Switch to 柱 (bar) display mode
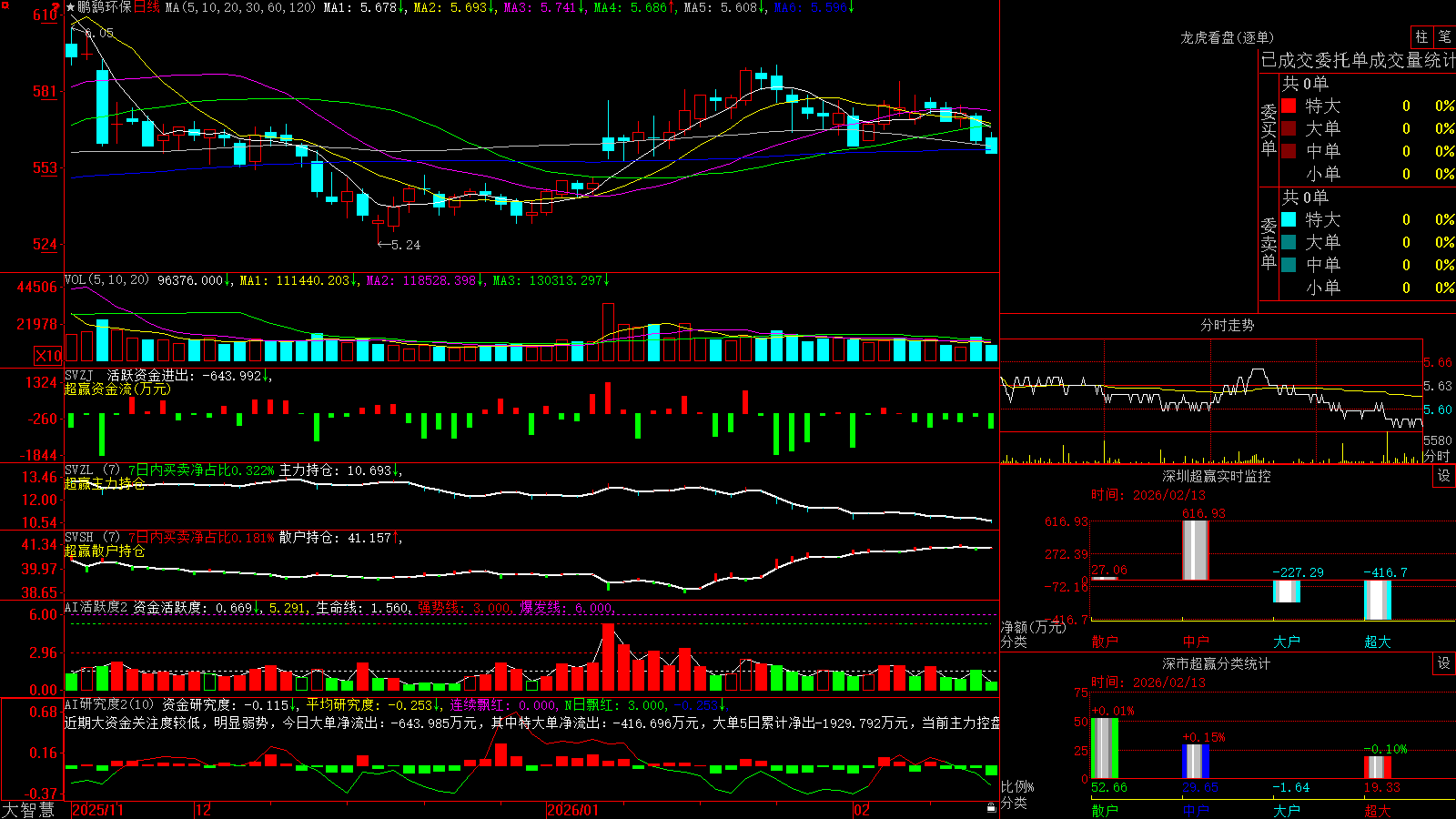The height and width of the screenshot is (819, 1456). tap(1421, 36)
